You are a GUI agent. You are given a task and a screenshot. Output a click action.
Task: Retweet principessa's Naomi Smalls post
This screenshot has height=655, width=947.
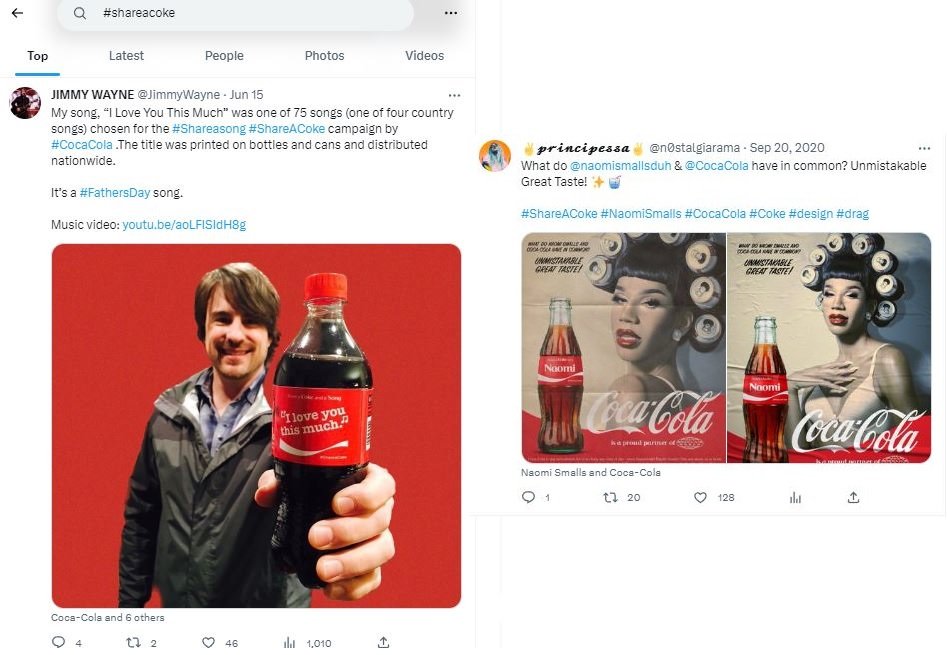(x=611, y=497)
